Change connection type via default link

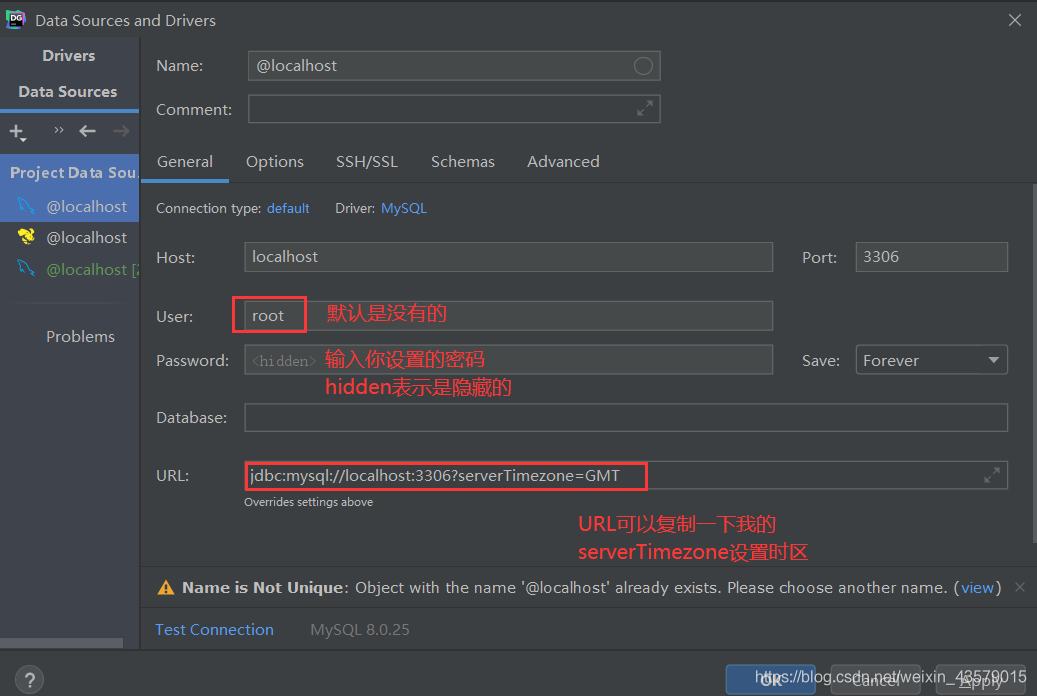pos(288,208)
